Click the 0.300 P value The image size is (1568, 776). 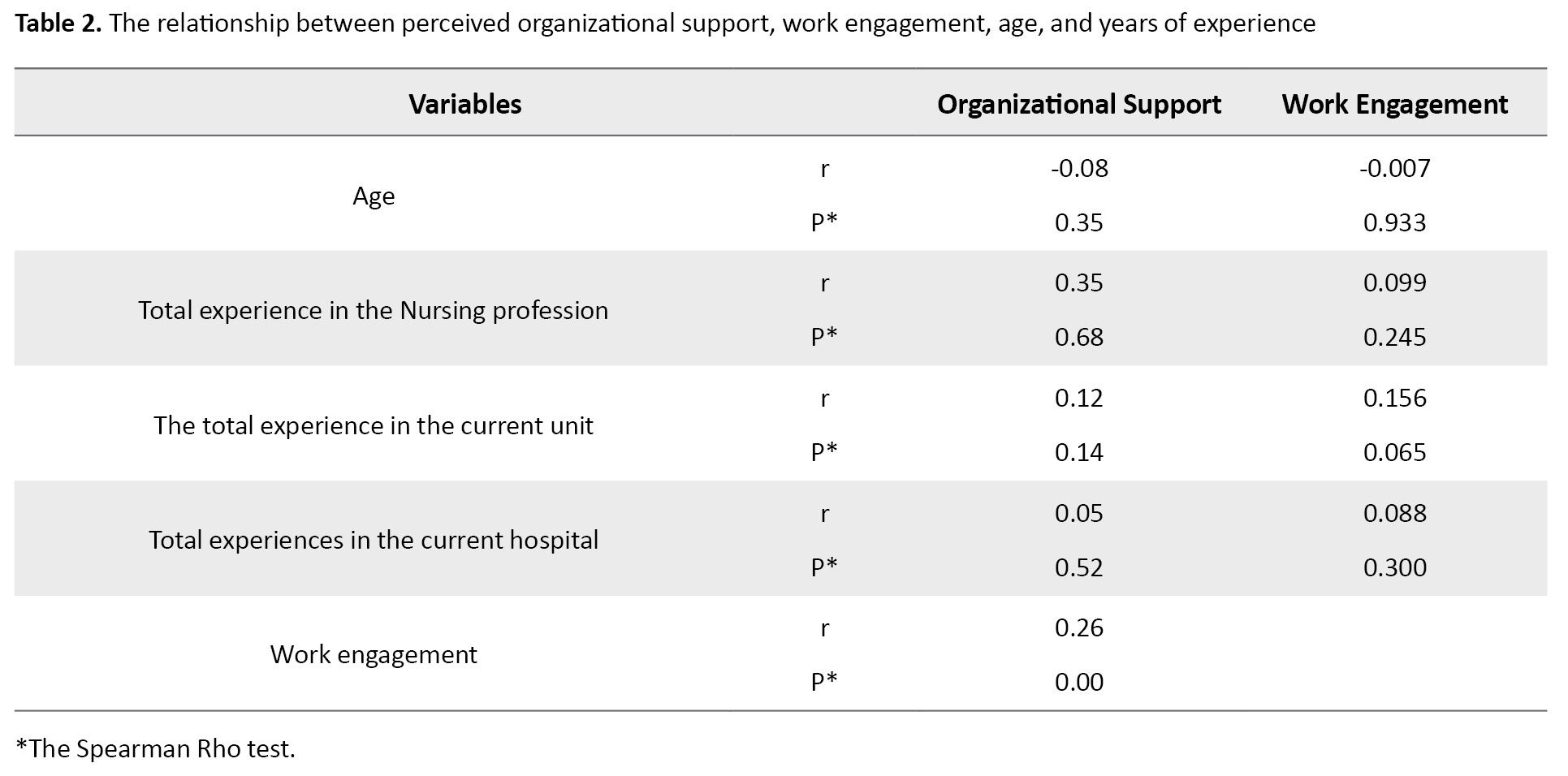1394,567
